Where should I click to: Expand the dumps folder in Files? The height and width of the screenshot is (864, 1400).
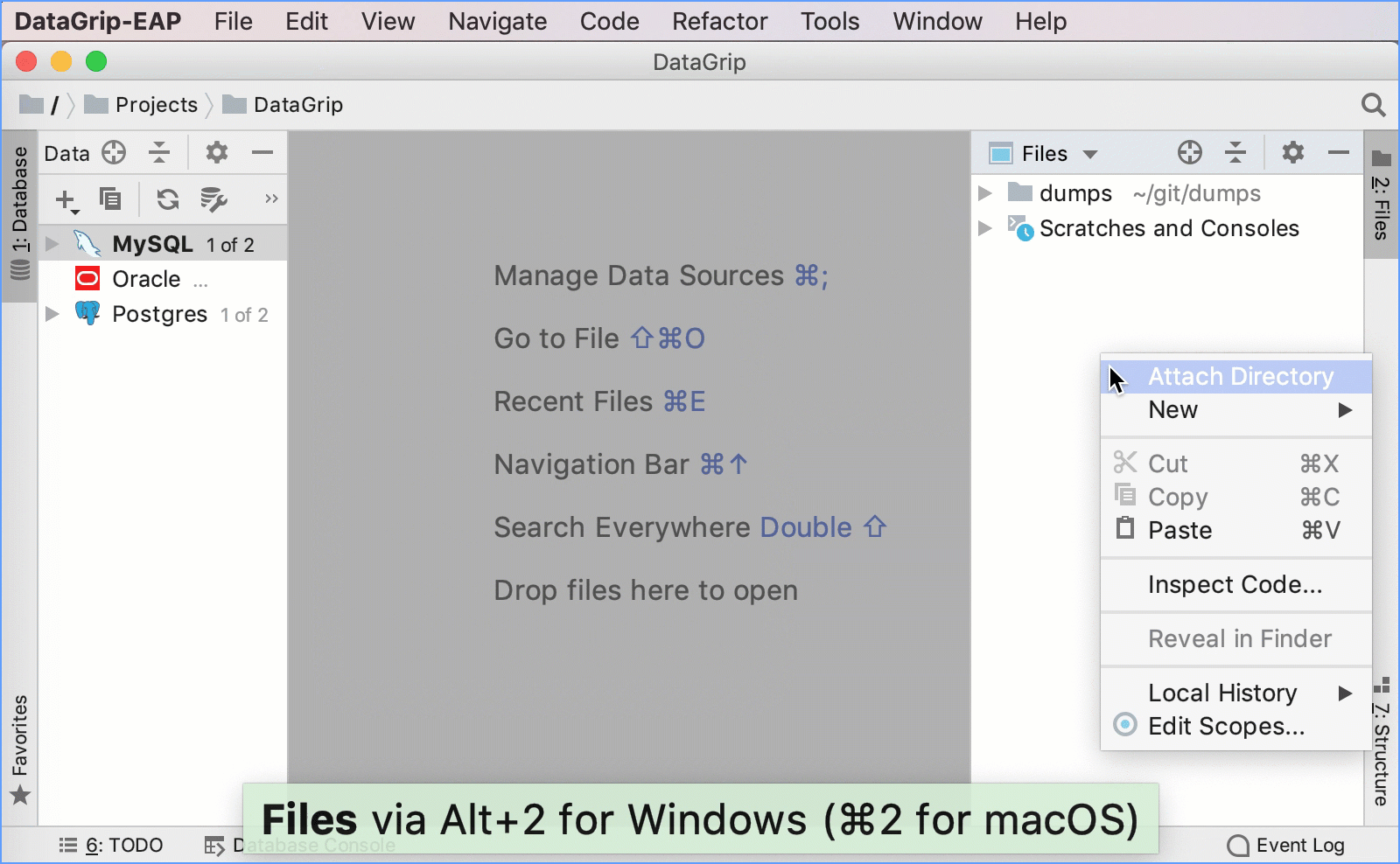(x=985, y=193)
